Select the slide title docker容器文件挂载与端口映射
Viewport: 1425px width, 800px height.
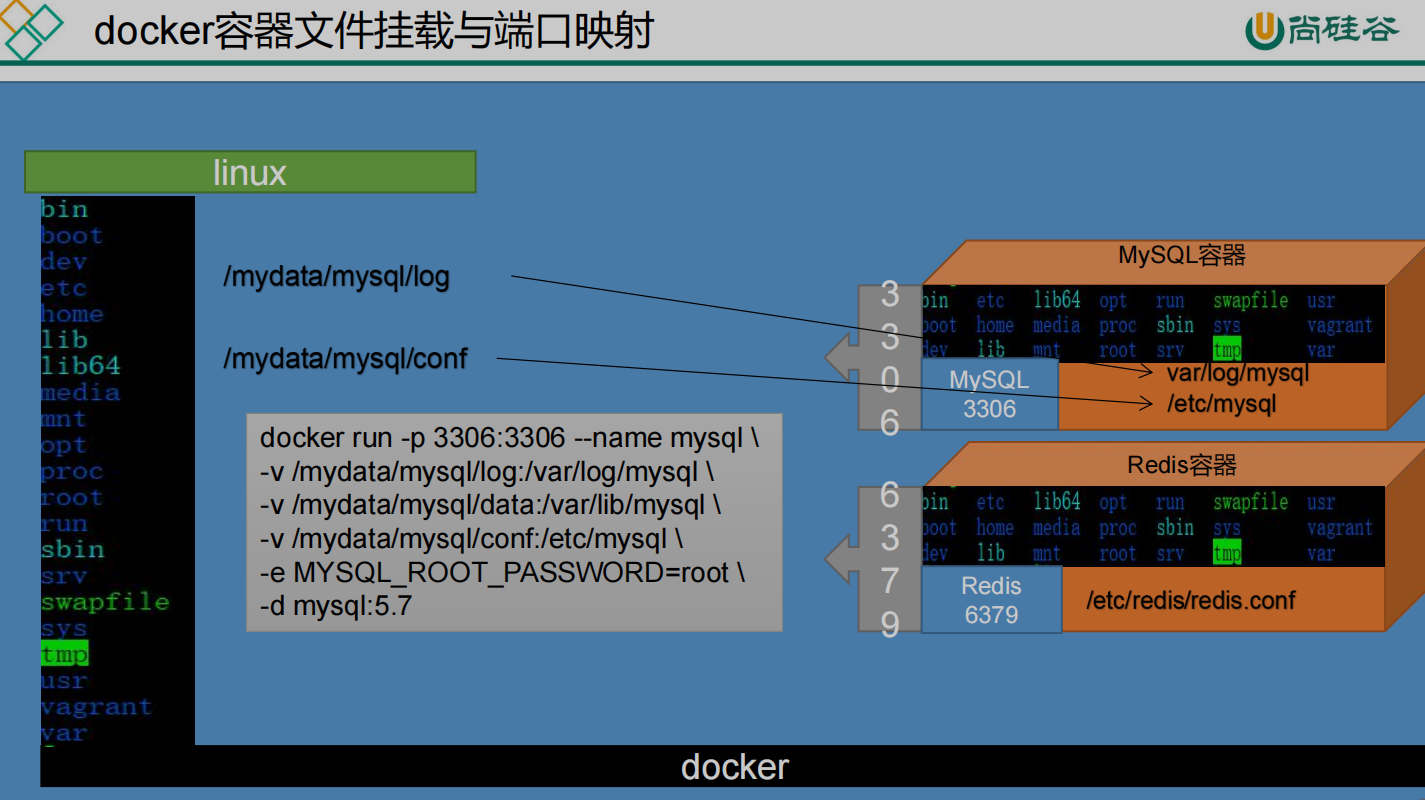(373, 31)
